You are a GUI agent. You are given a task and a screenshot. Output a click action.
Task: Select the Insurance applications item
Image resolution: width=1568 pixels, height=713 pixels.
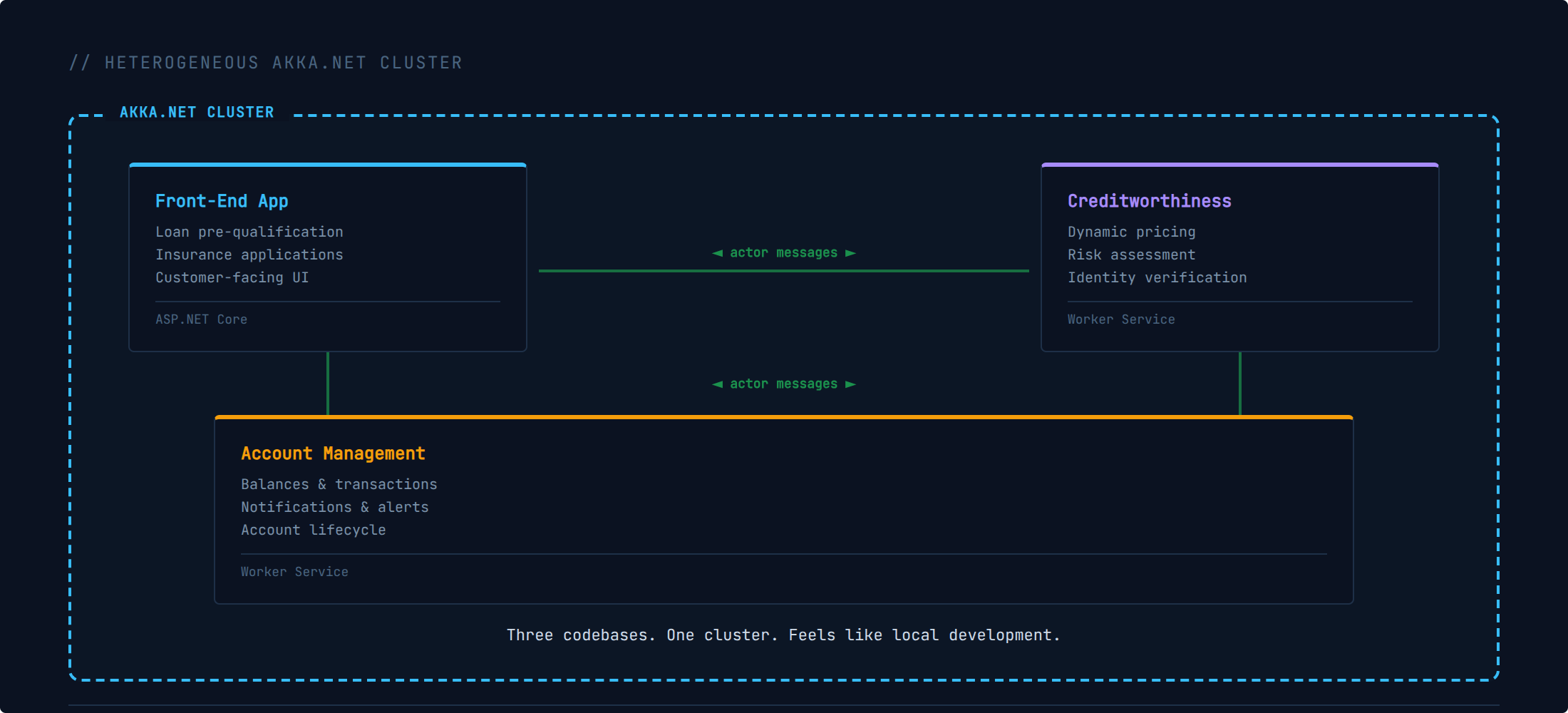pyautogui.click(x=249, y=255)
